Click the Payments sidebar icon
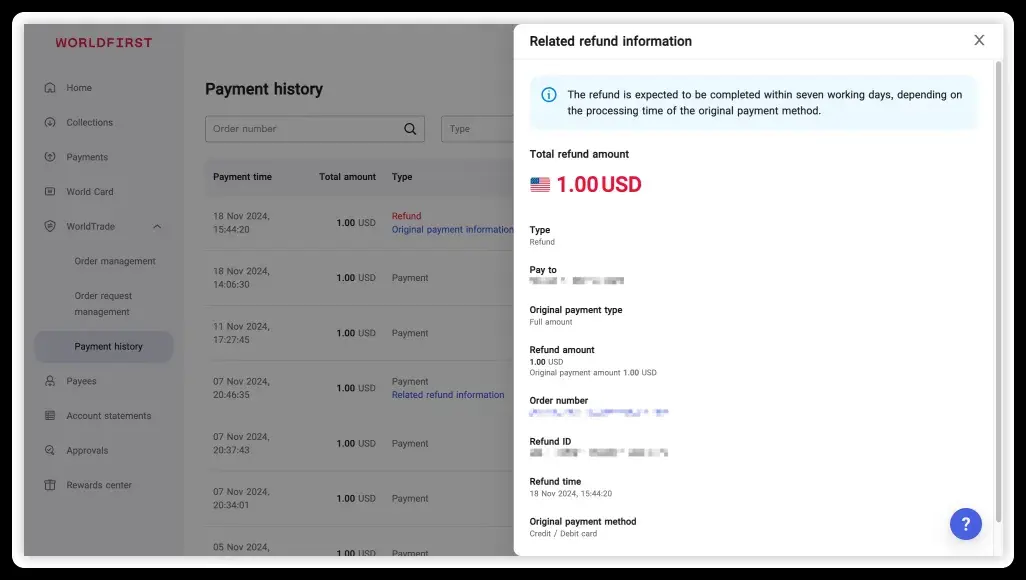This screenshot has height=580, width=1026. click(x=50, y=157)
